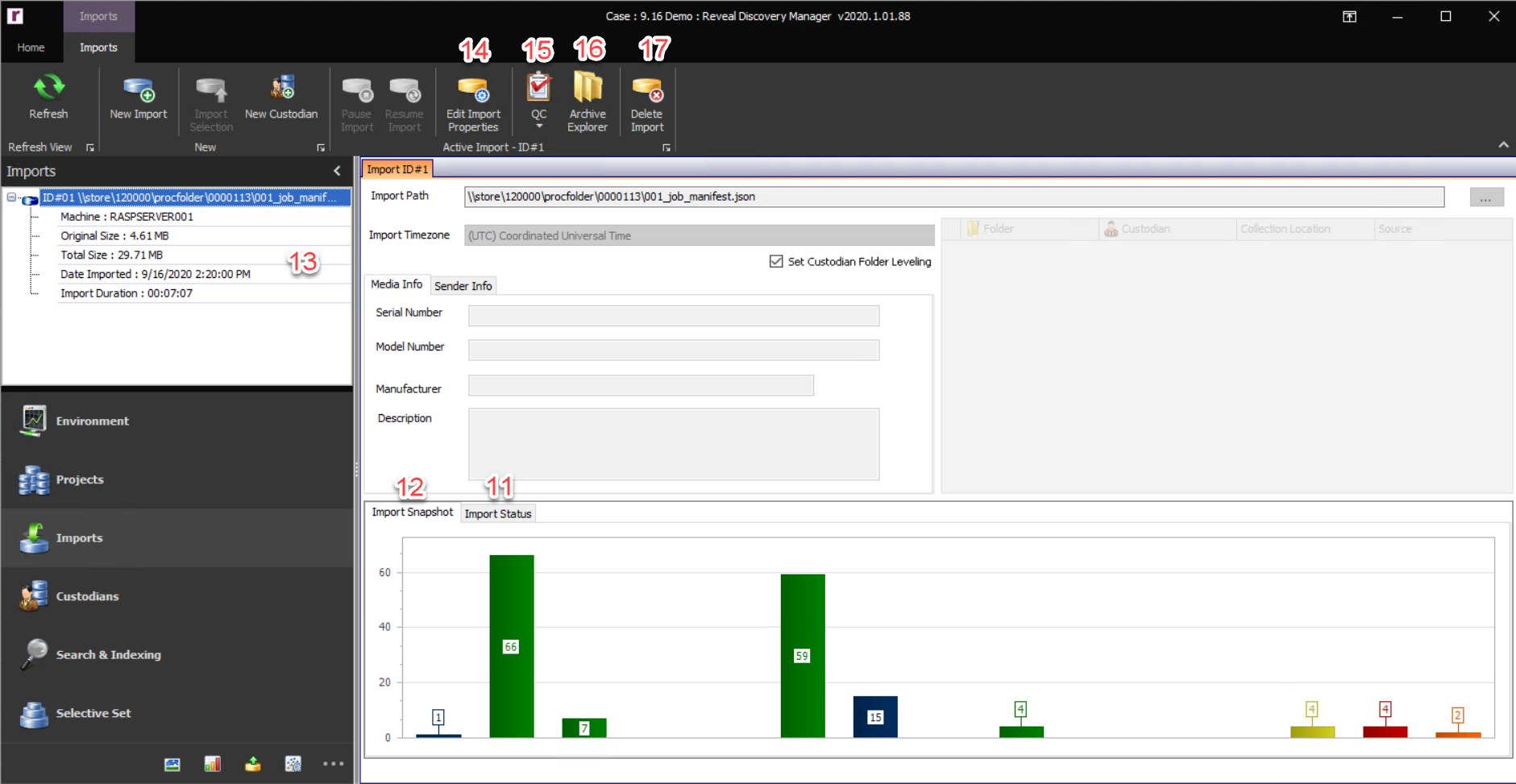Select the Import ID#1 document tab
Viewport: 1516px width, 784px height.
(397, 169)
